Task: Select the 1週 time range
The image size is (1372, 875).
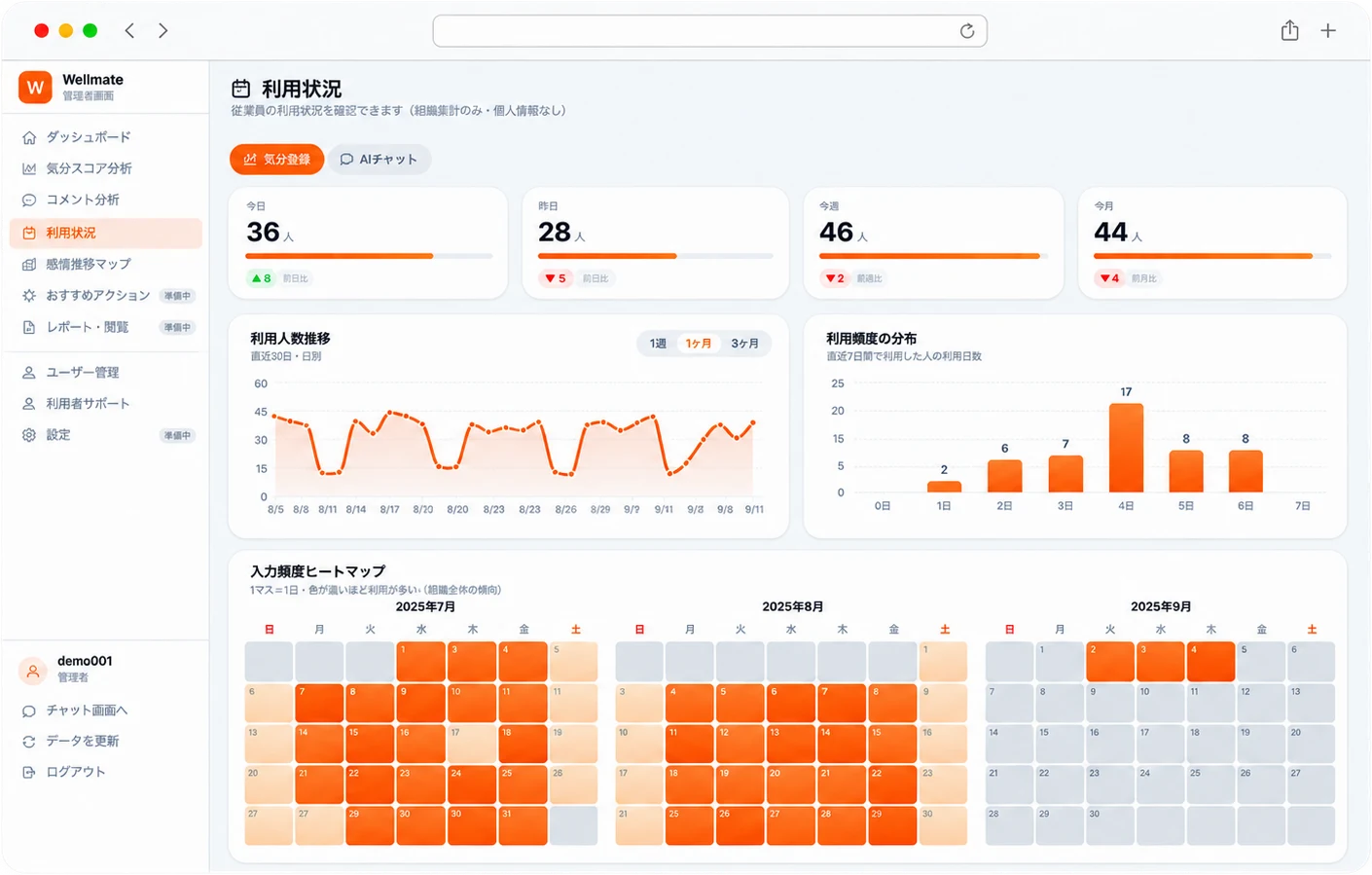Action: click(659, 344)
